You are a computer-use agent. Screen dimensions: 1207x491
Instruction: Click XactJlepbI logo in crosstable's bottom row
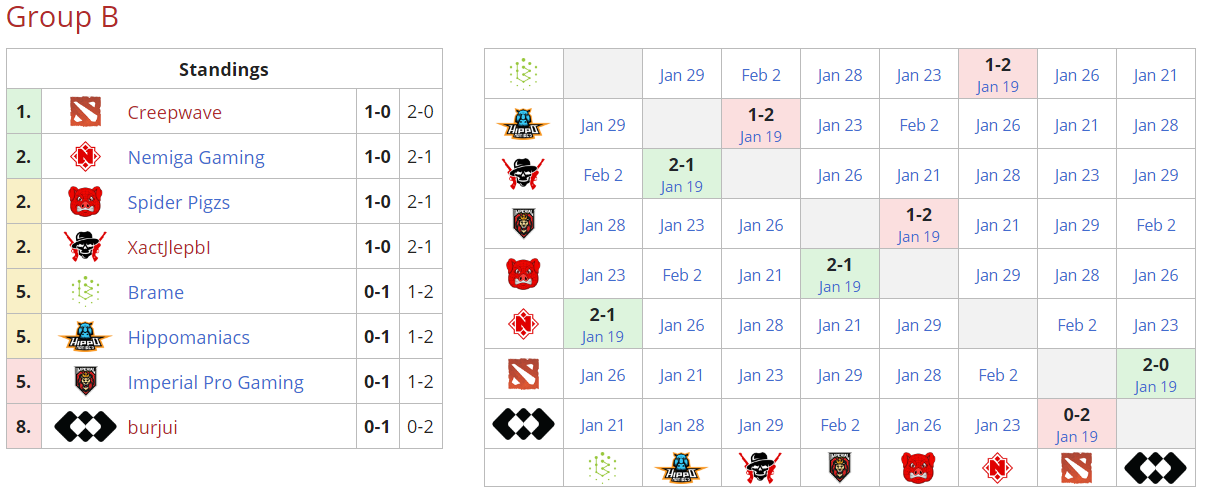(761, 467)
